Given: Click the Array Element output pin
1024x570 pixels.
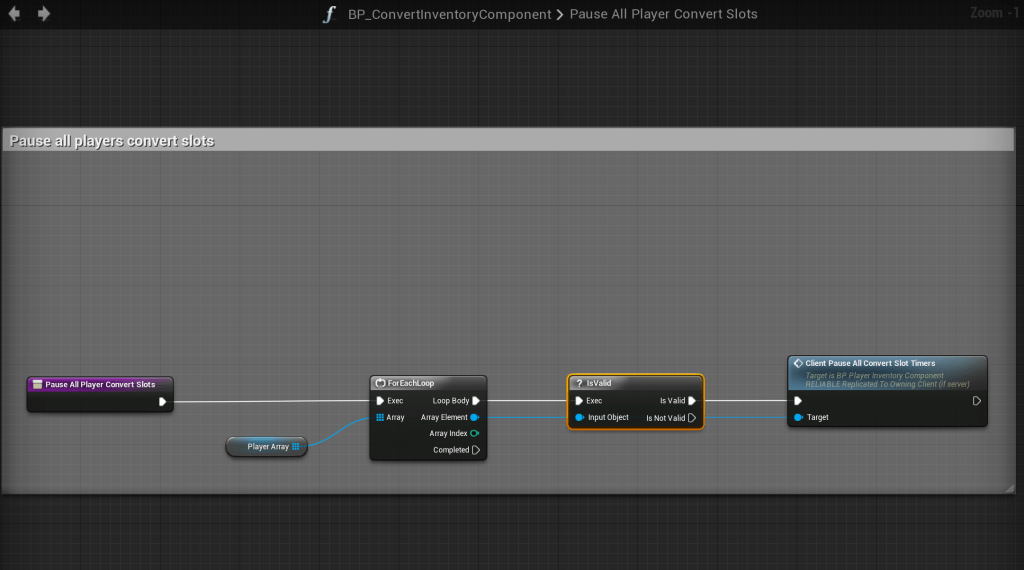Looking at the screenshot, I should (475, 417).
